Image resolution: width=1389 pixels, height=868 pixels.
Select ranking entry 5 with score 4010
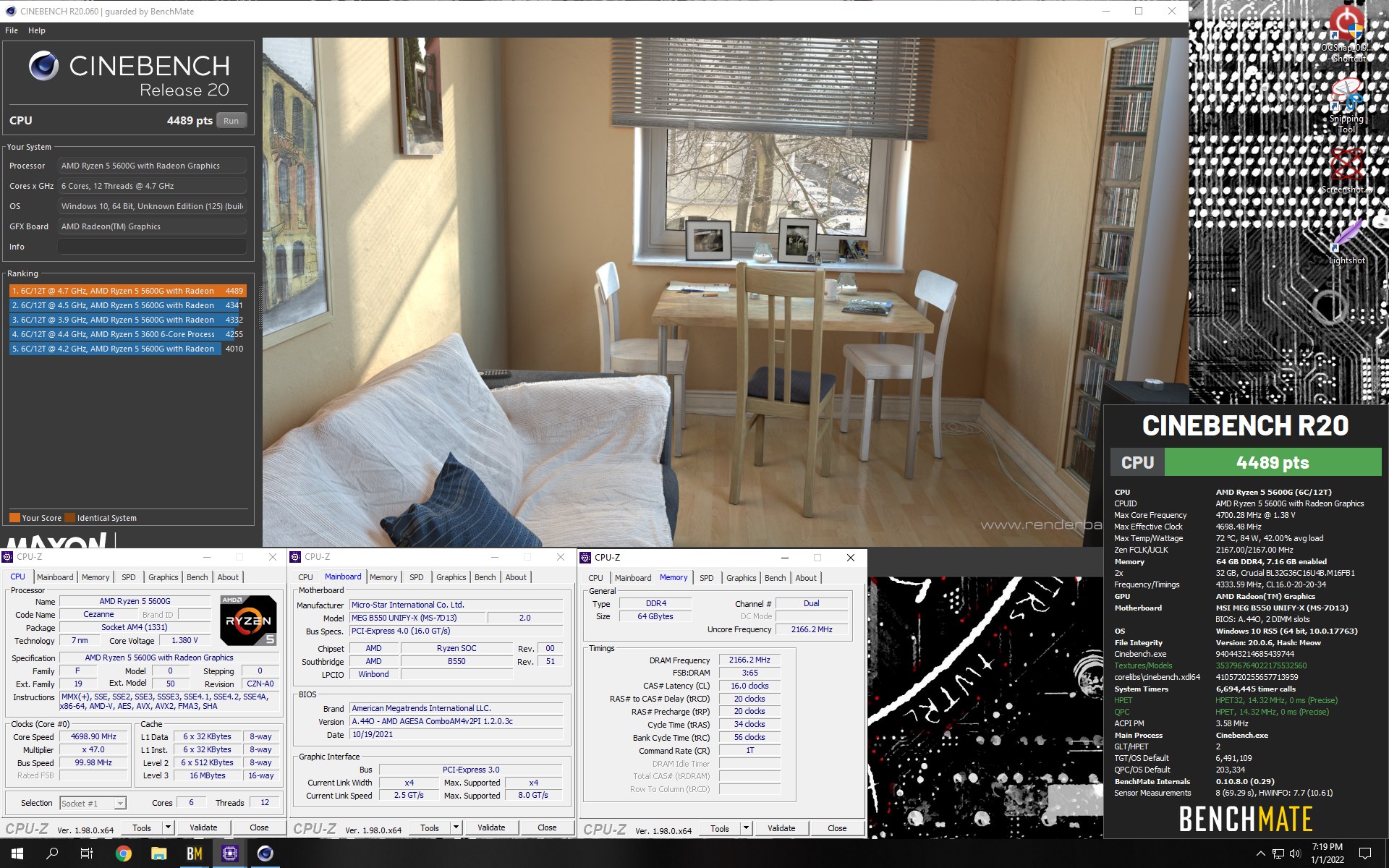pyautogui.click(x=127, y=349)
